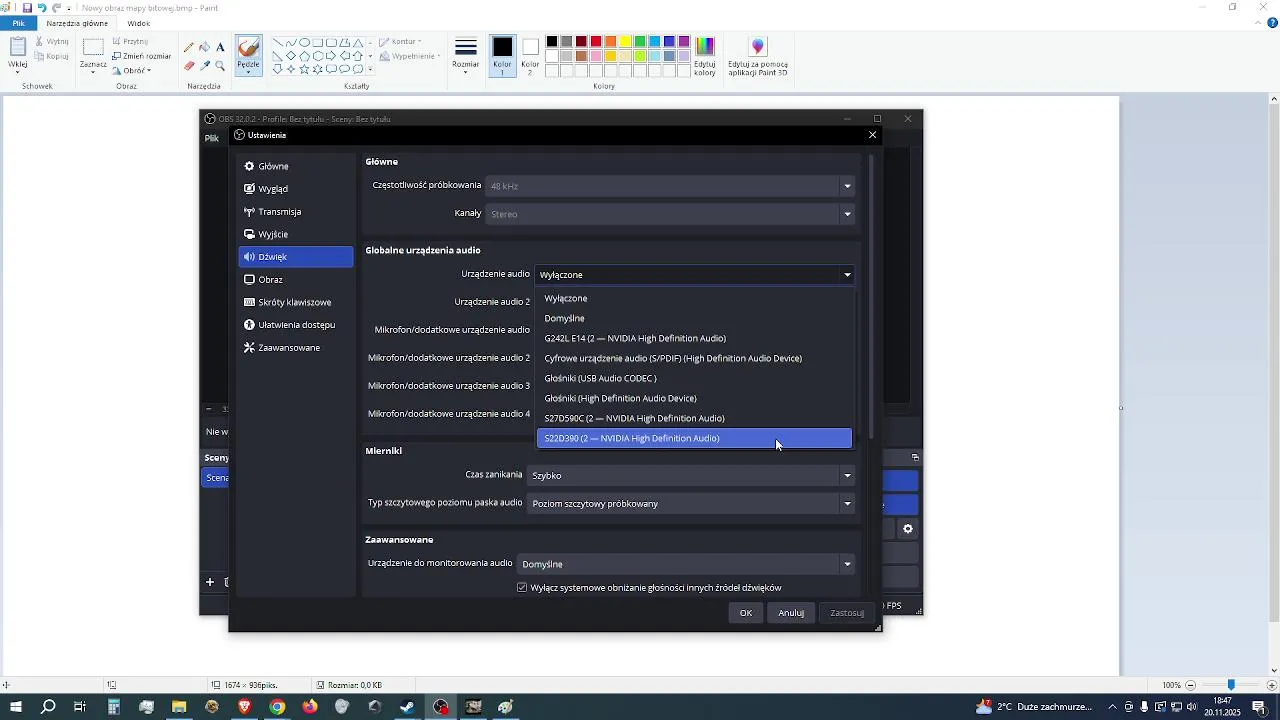Select Kolor 1 foreground color box
The image size is (1280, 720).
(502, 55)
